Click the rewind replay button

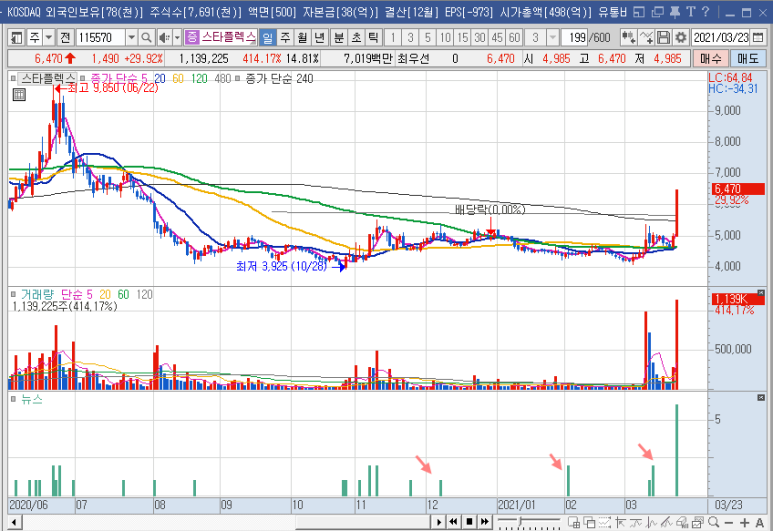click(453, 522)
